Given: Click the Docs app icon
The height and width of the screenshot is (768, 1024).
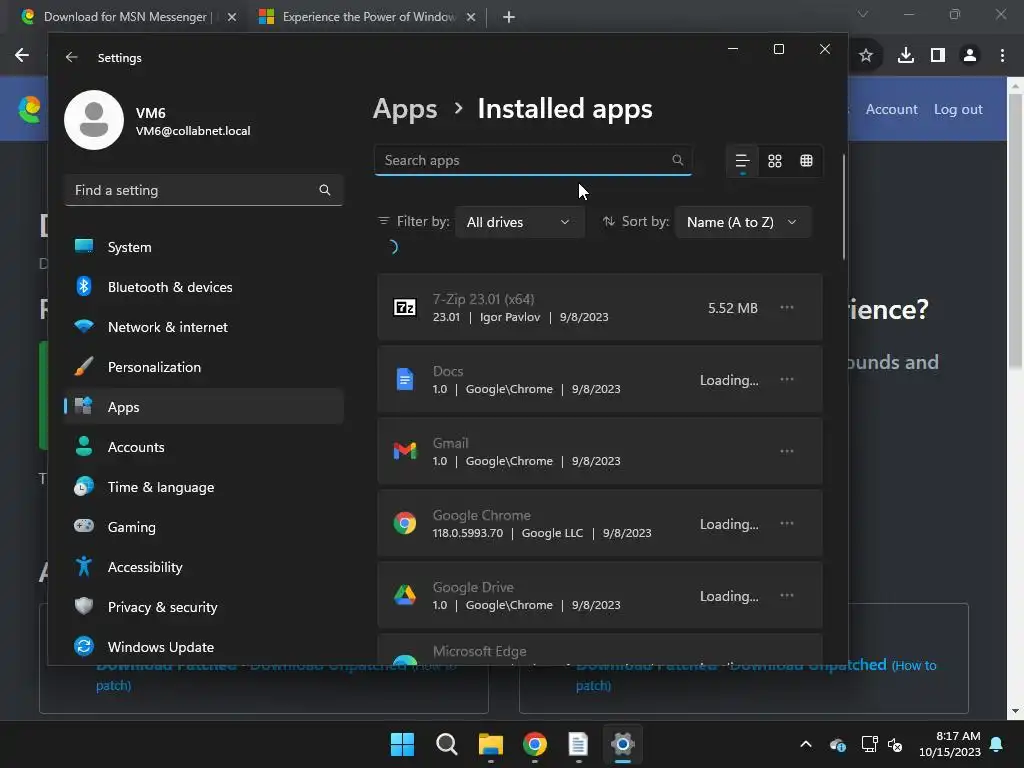Looking at the screenshot, I should click(405, 379).
